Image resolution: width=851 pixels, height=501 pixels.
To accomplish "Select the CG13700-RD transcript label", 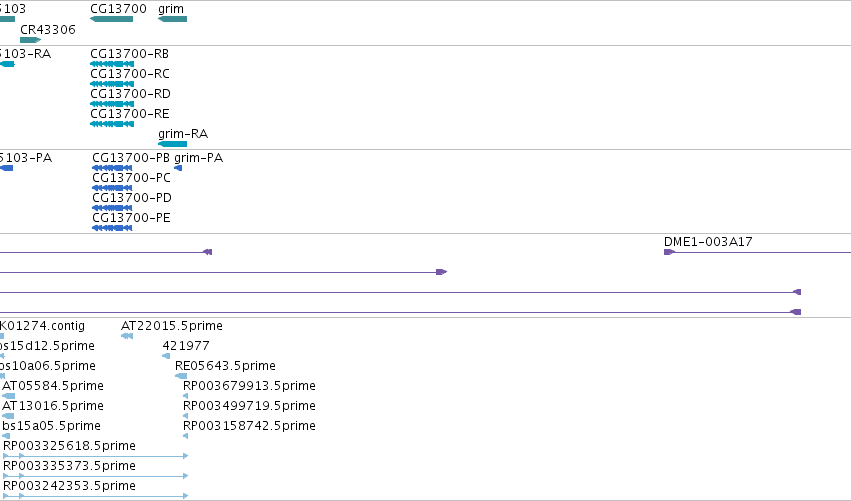I will click(x=130, y=94).
